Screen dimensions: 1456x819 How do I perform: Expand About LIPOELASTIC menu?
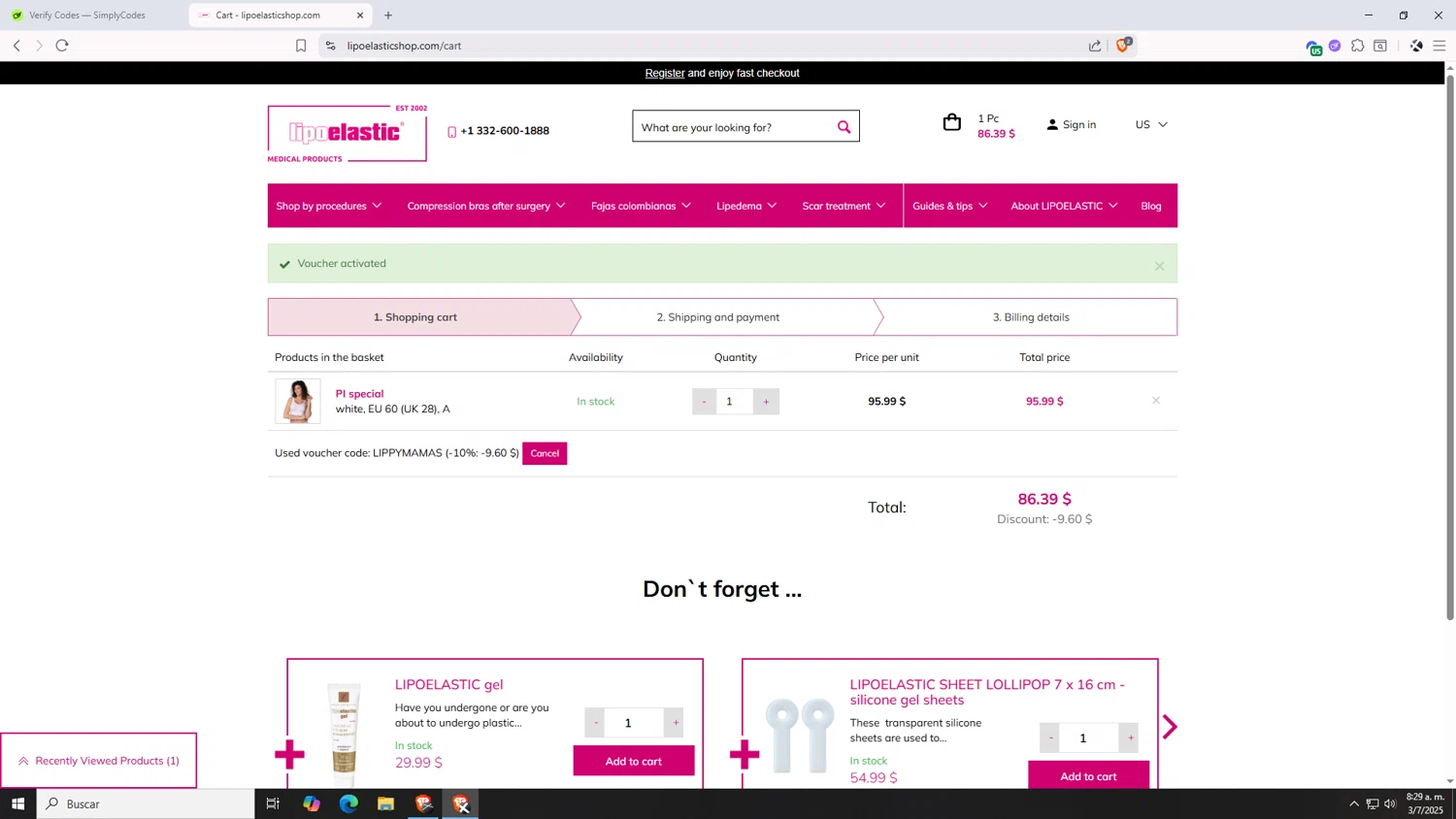click(1064, 206)
